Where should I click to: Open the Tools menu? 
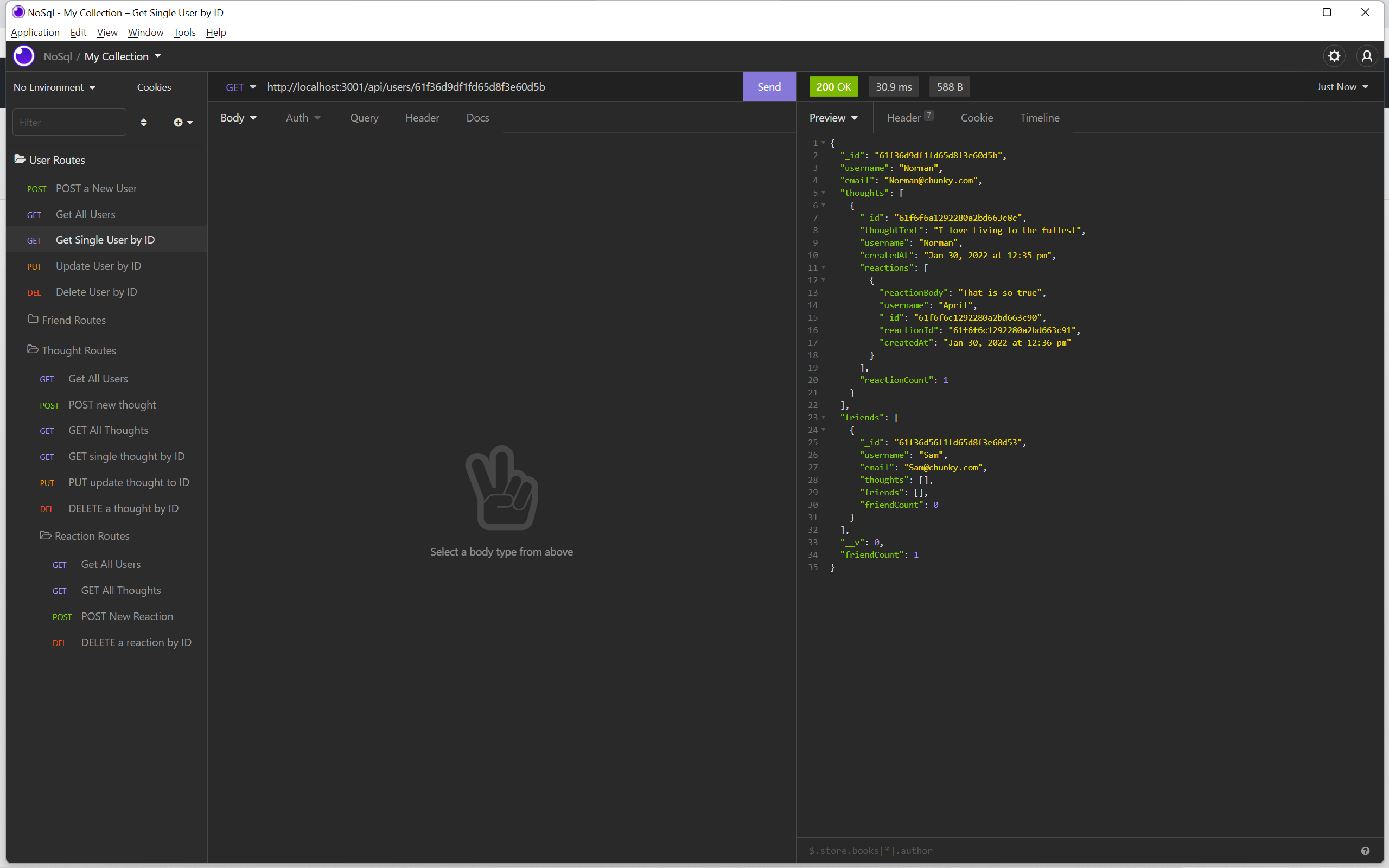tap(184, 32)
